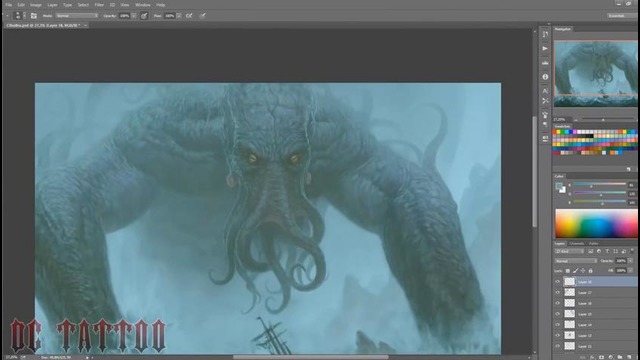Hide Layer 36 with eye icon
This screenshot has width=640, height=360.
[x=558, y=303]
